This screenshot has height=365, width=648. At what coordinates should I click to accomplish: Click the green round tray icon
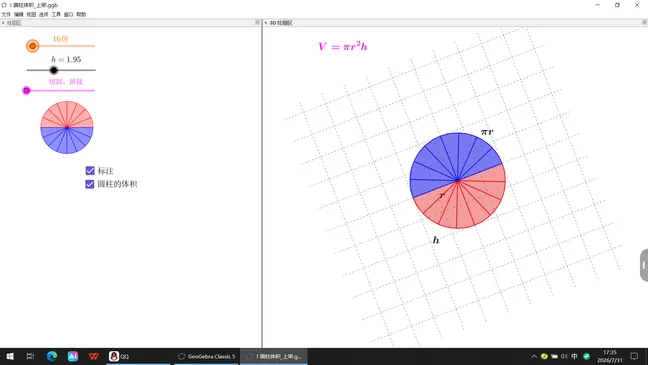(586, 356)
